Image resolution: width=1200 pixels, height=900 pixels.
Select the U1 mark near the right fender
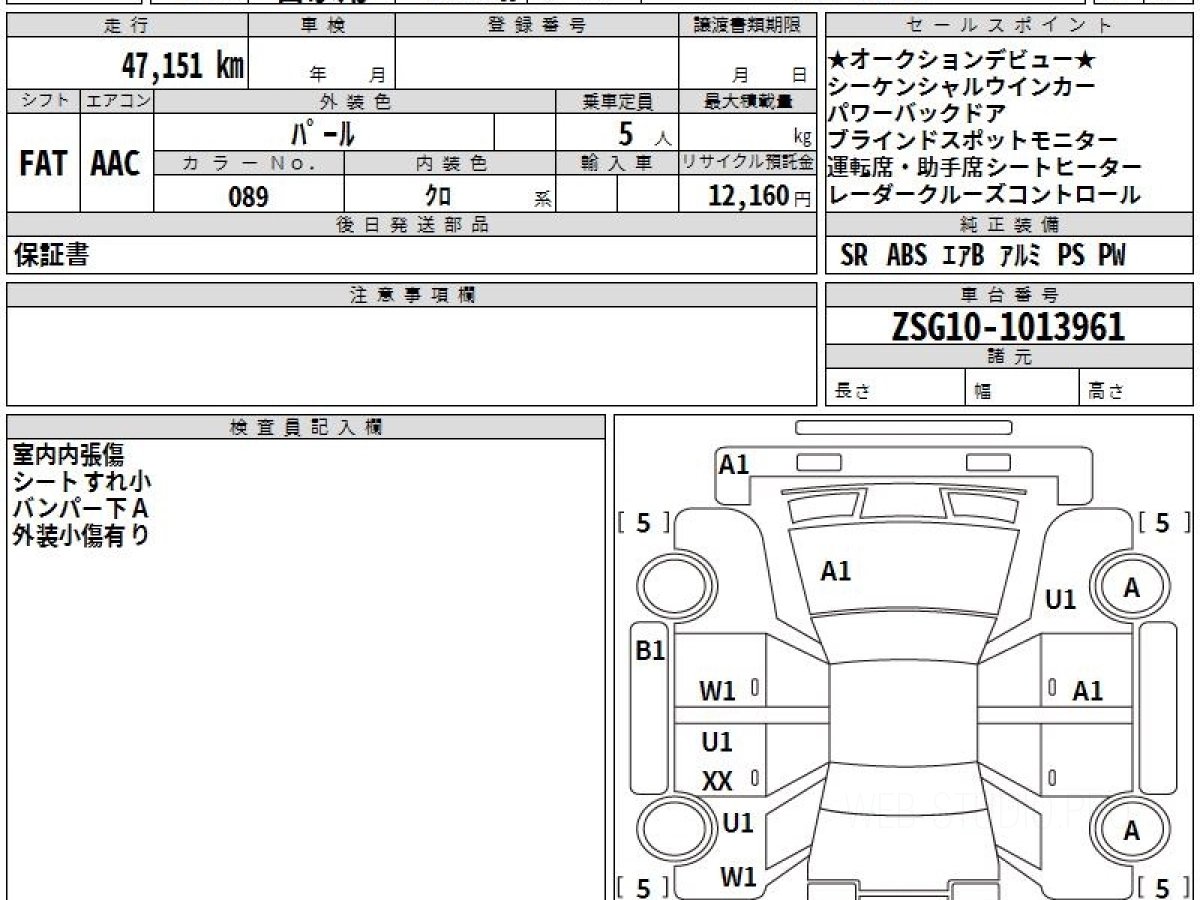1060,599
